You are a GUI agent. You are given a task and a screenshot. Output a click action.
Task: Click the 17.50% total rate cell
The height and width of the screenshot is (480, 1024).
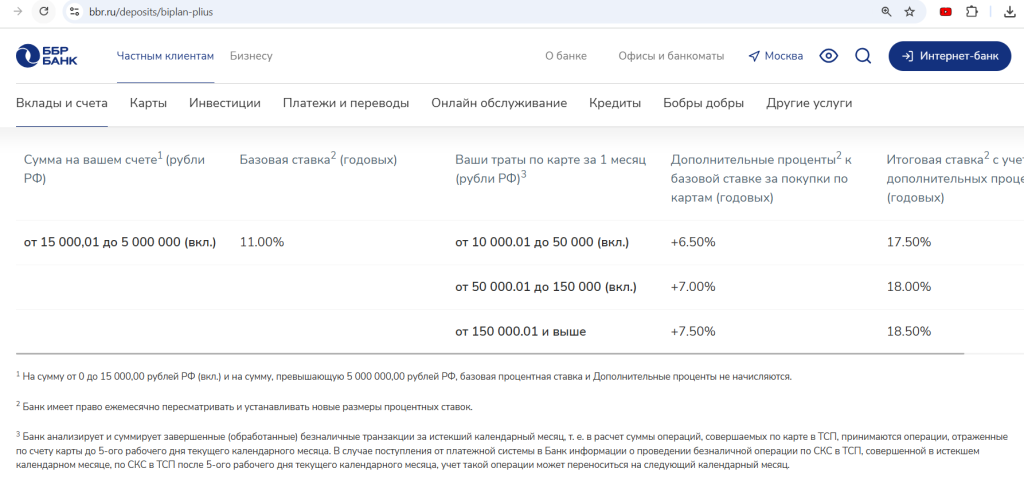908,242
